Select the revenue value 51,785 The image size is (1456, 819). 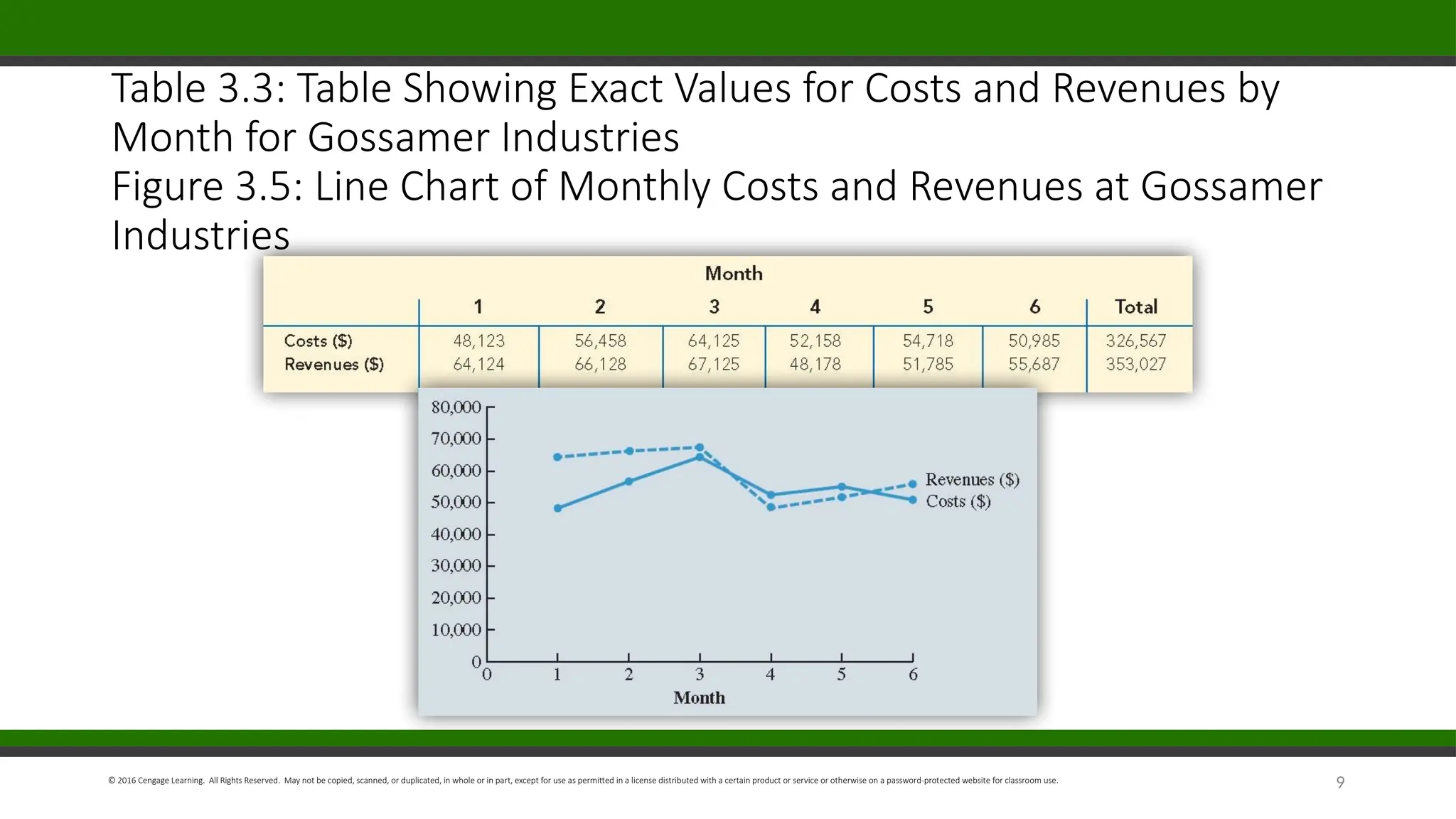point(928,364)
